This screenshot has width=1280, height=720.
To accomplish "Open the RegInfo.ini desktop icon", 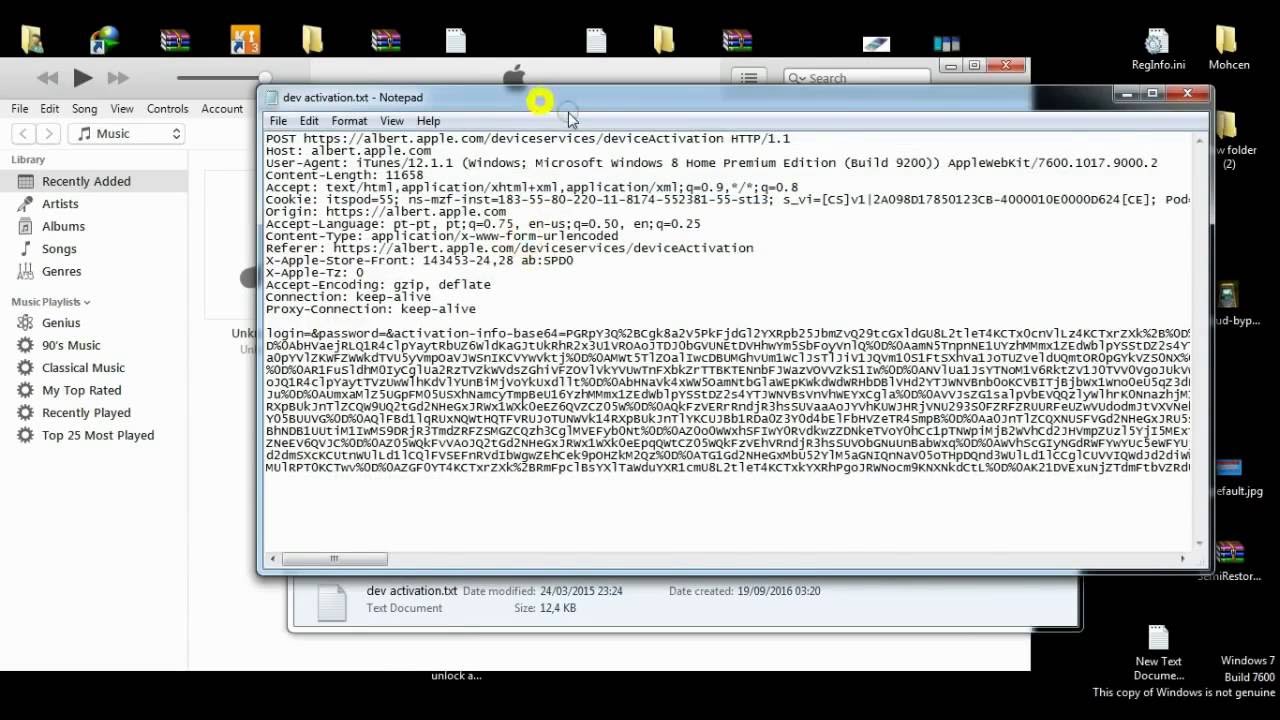I will coord(1158,49).
